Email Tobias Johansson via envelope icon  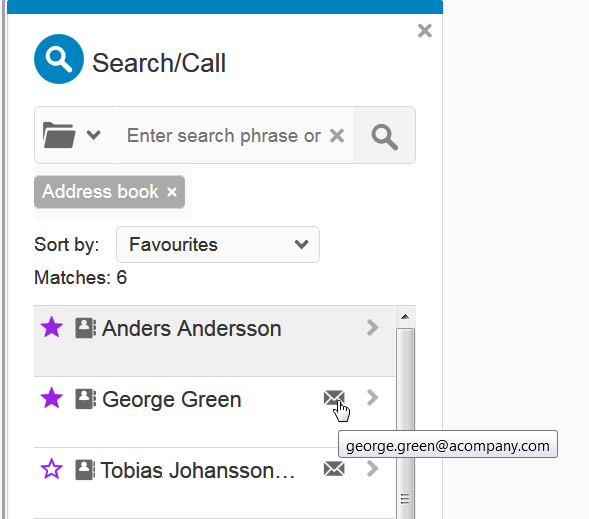tap(334, 469)
